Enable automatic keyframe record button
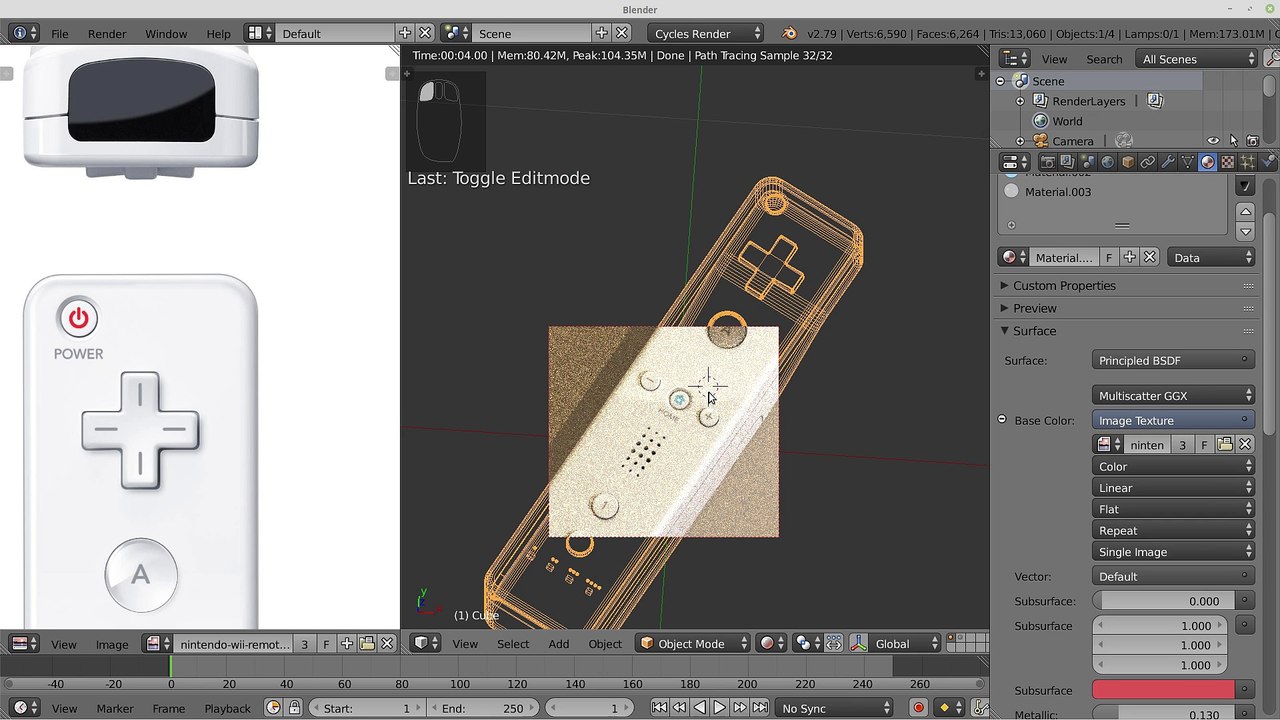The image size is (1280, 720). [918, 708]
